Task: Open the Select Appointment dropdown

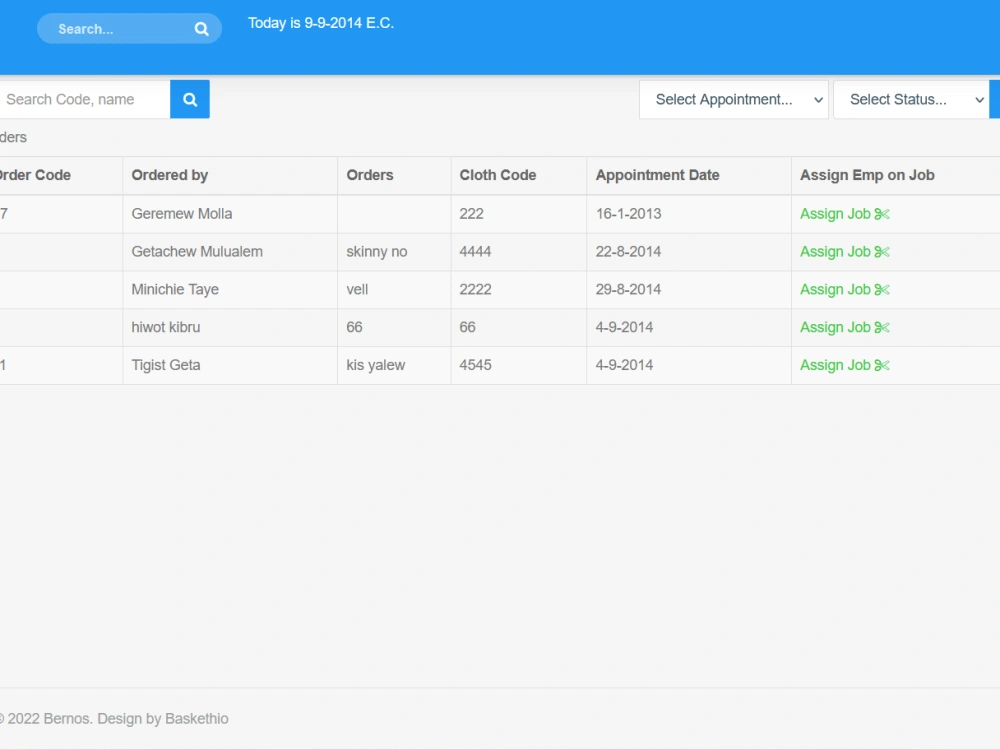Action: click(x=733, y=99)
